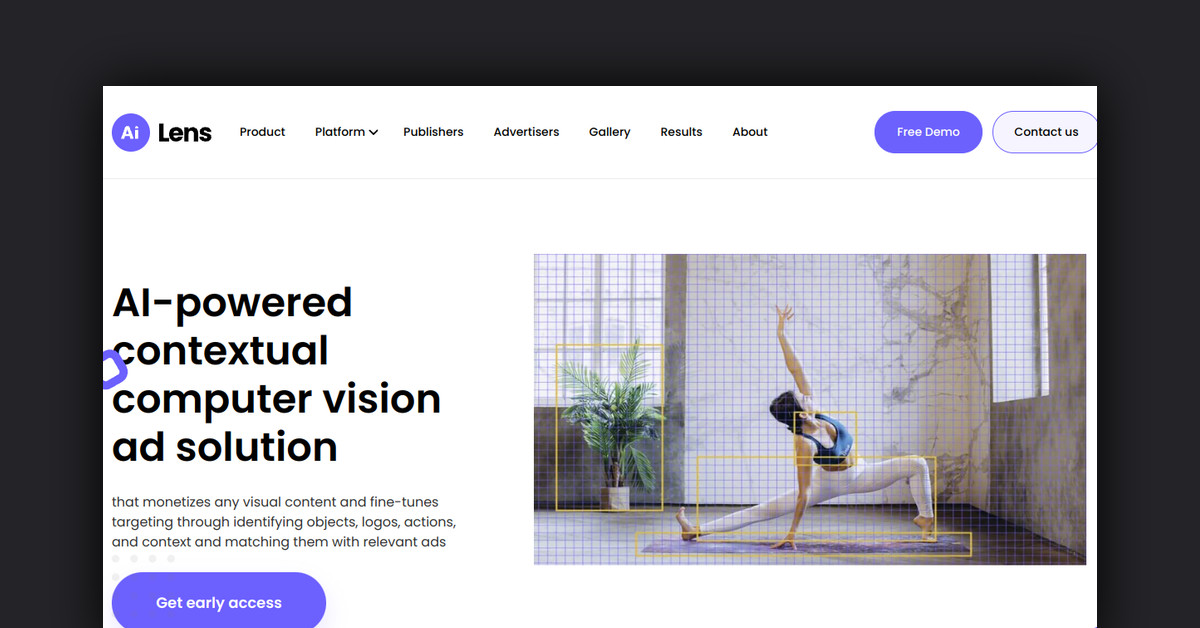Open the Advertisers nav link
The image size is (1200, 628).
(x=526, y=132)
